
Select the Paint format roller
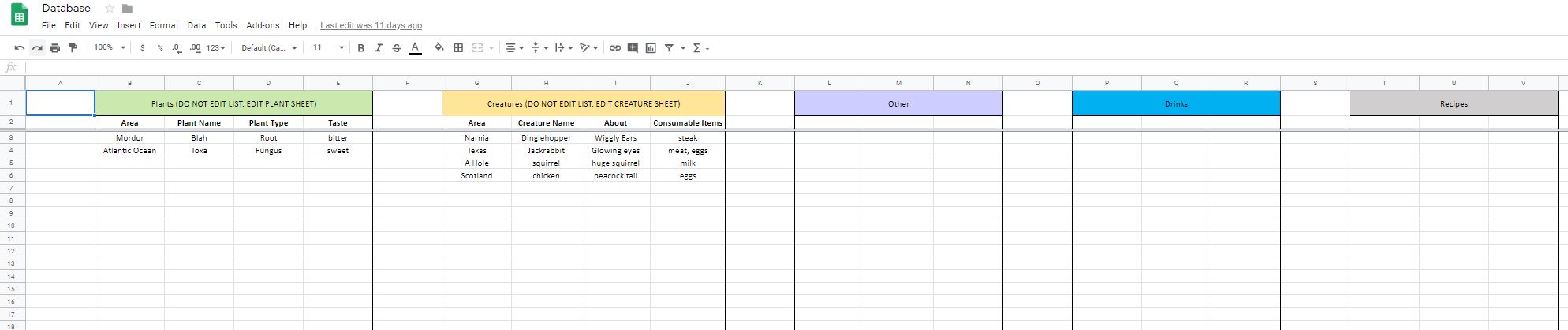pos(73,48)
